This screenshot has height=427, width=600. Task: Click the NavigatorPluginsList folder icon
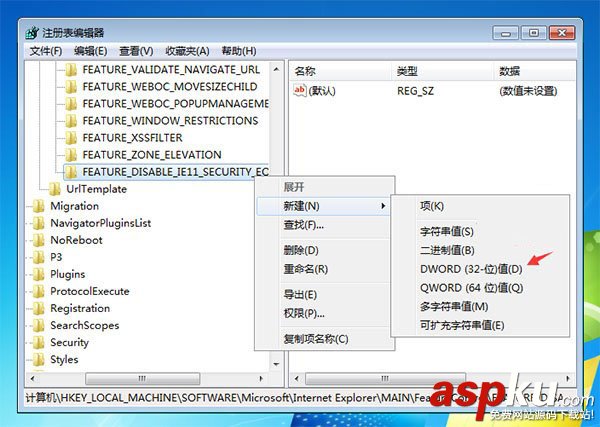[x=39, y=223]
